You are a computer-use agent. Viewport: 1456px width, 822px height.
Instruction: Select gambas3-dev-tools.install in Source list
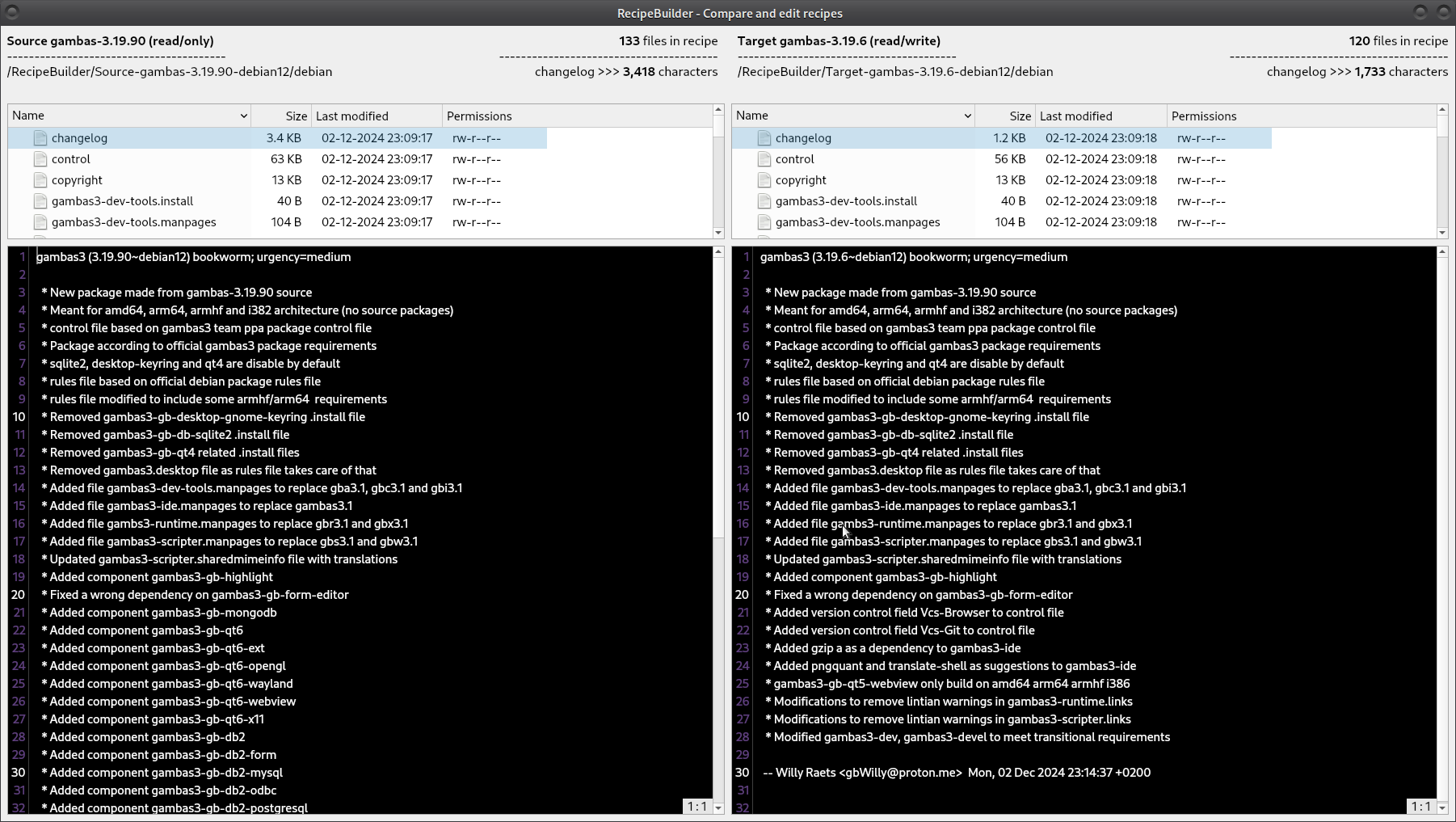[x=122, y=201]
